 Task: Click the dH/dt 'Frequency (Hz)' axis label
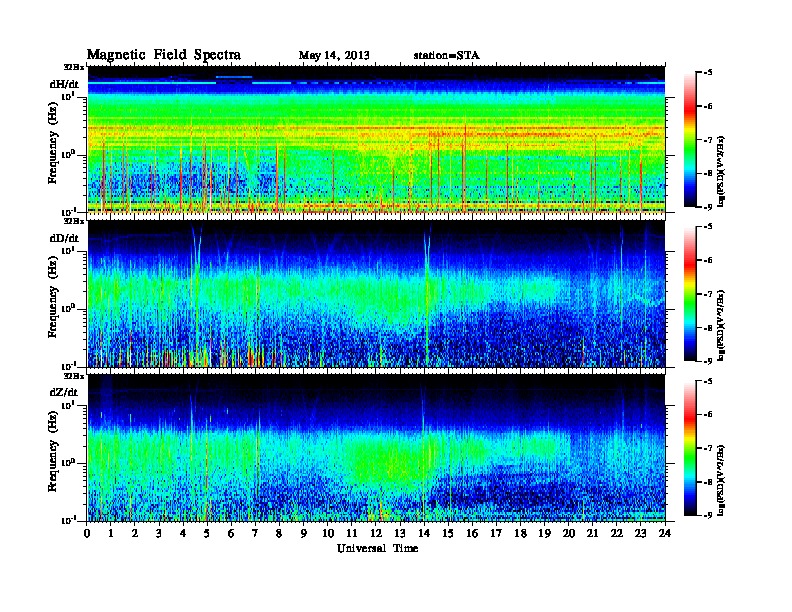pyautogui.click(x=53, y=143)
